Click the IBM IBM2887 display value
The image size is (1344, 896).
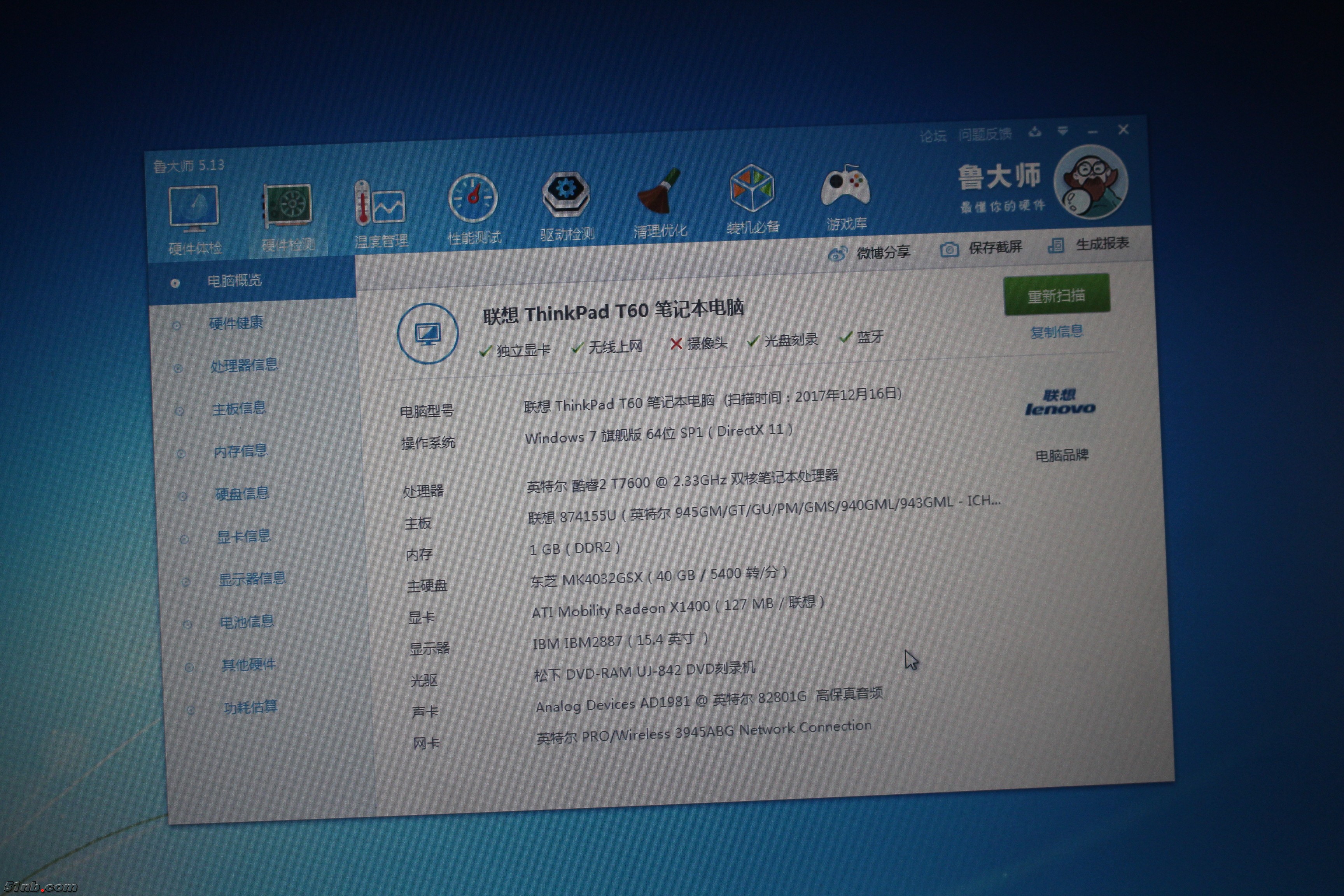tap(621, 641)
